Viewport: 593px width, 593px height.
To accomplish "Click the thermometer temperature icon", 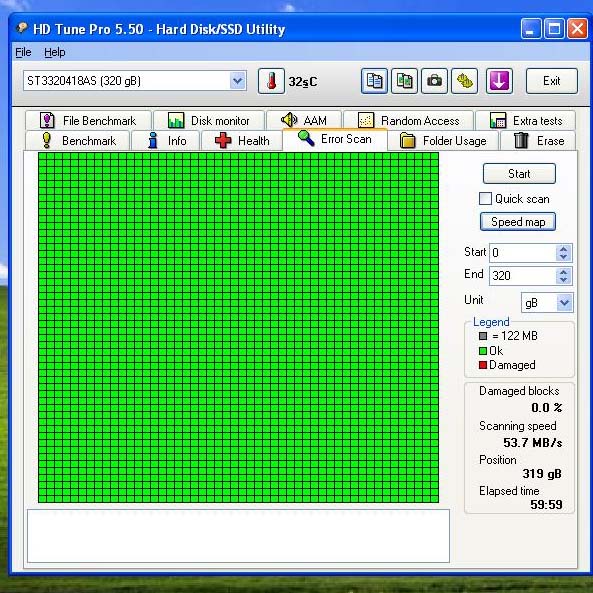I will pyautogui.click(x=271, y=81).
